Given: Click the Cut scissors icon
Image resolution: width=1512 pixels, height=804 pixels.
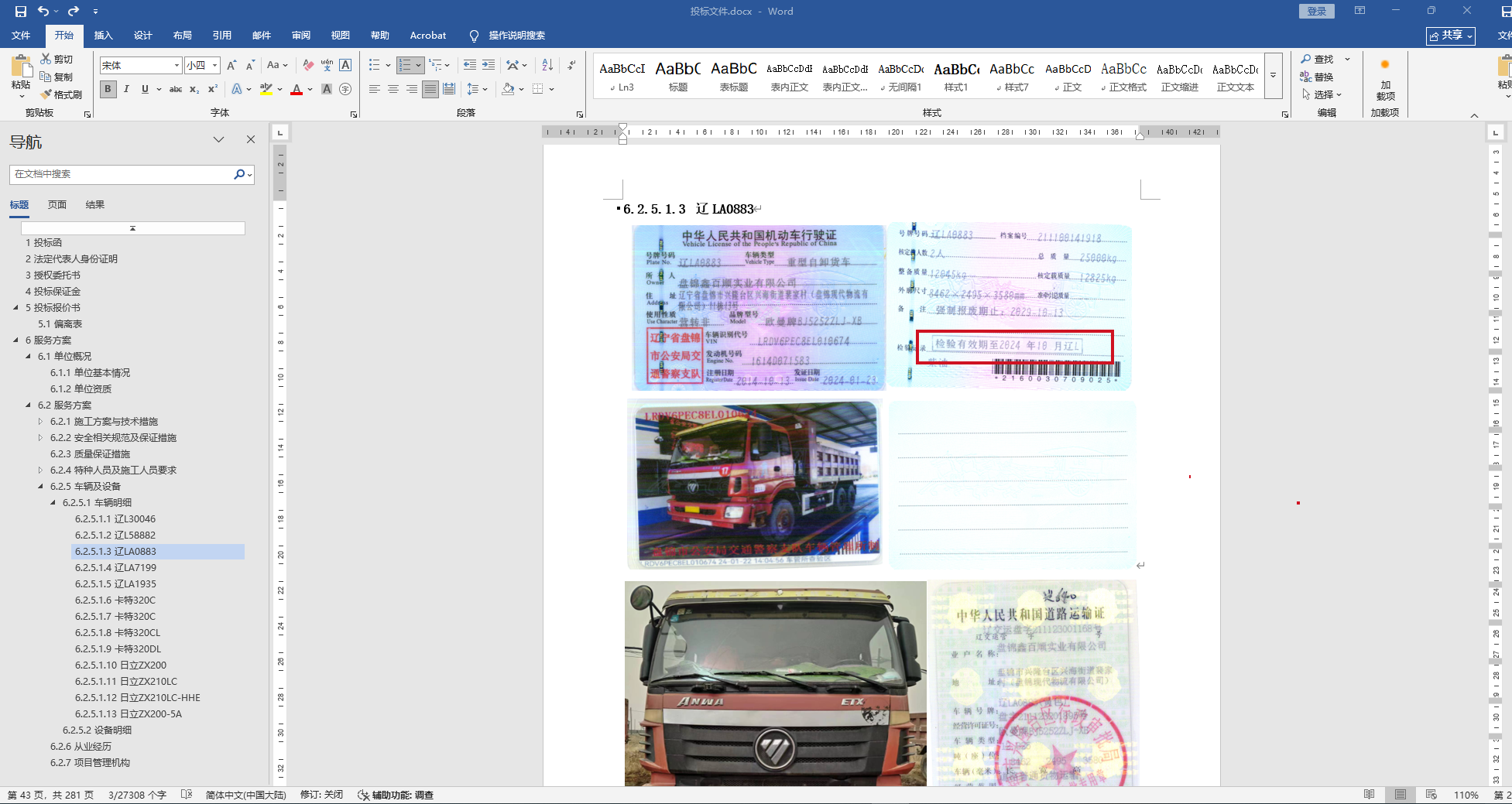Looking at the screenshot, I should [x=46, y=60].
